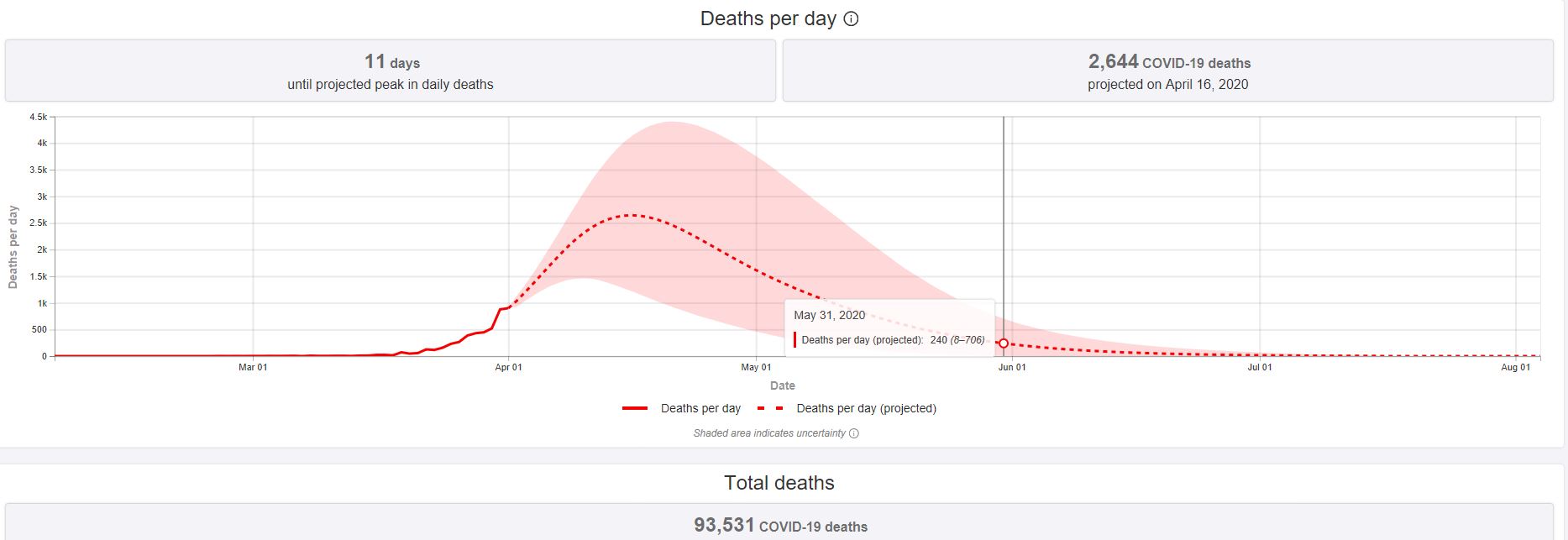Select the 11 days until projected peak card
The height and width of the screenshot is (540, 1568).
[x=391, y=71]
